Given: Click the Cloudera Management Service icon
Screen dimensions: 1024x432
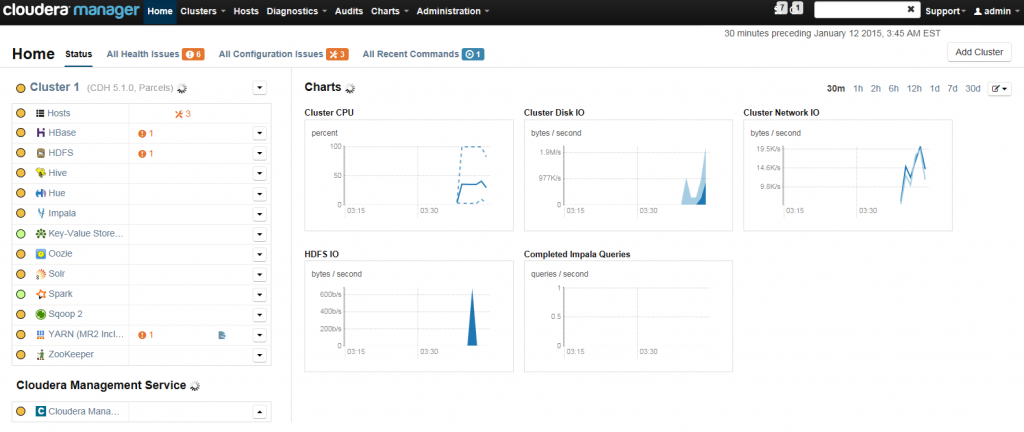Looking at the screenshot, I should click(40, 412).
